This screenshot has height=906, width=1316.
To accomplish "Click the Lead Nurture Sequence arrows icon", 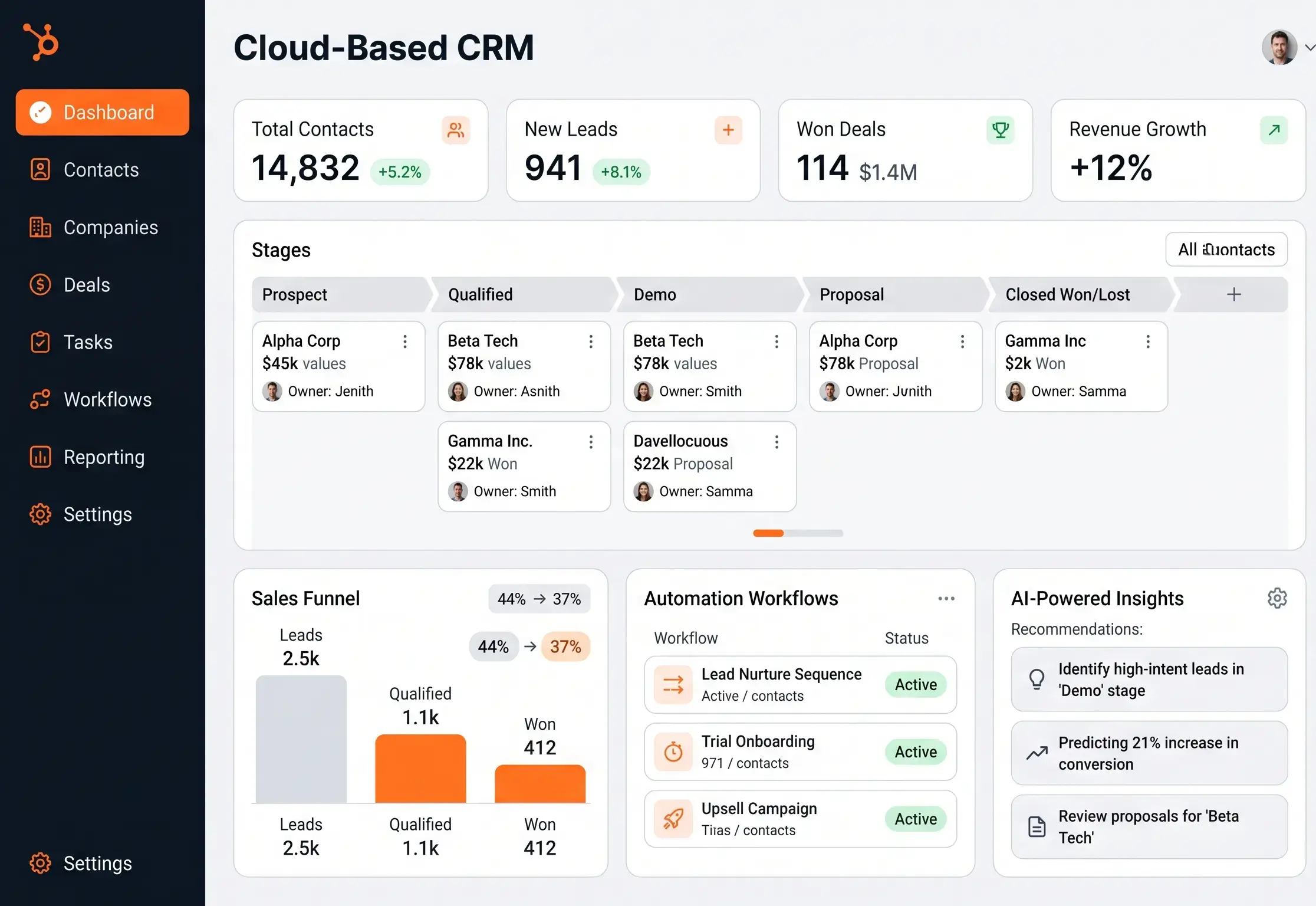I will pyautogui.click(x=673, y=685).
